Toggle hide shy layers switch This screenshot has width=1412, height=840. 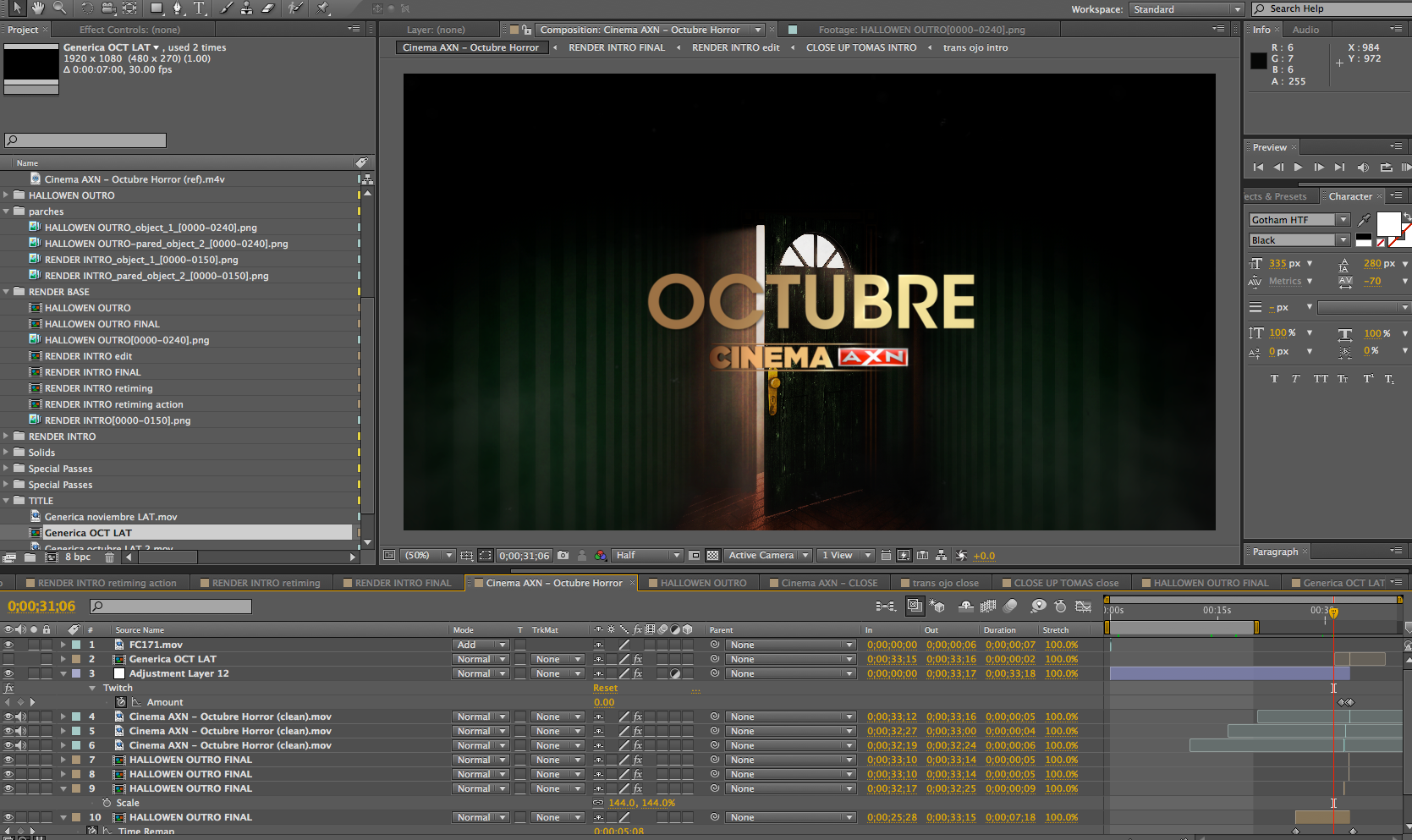point(965,606)
